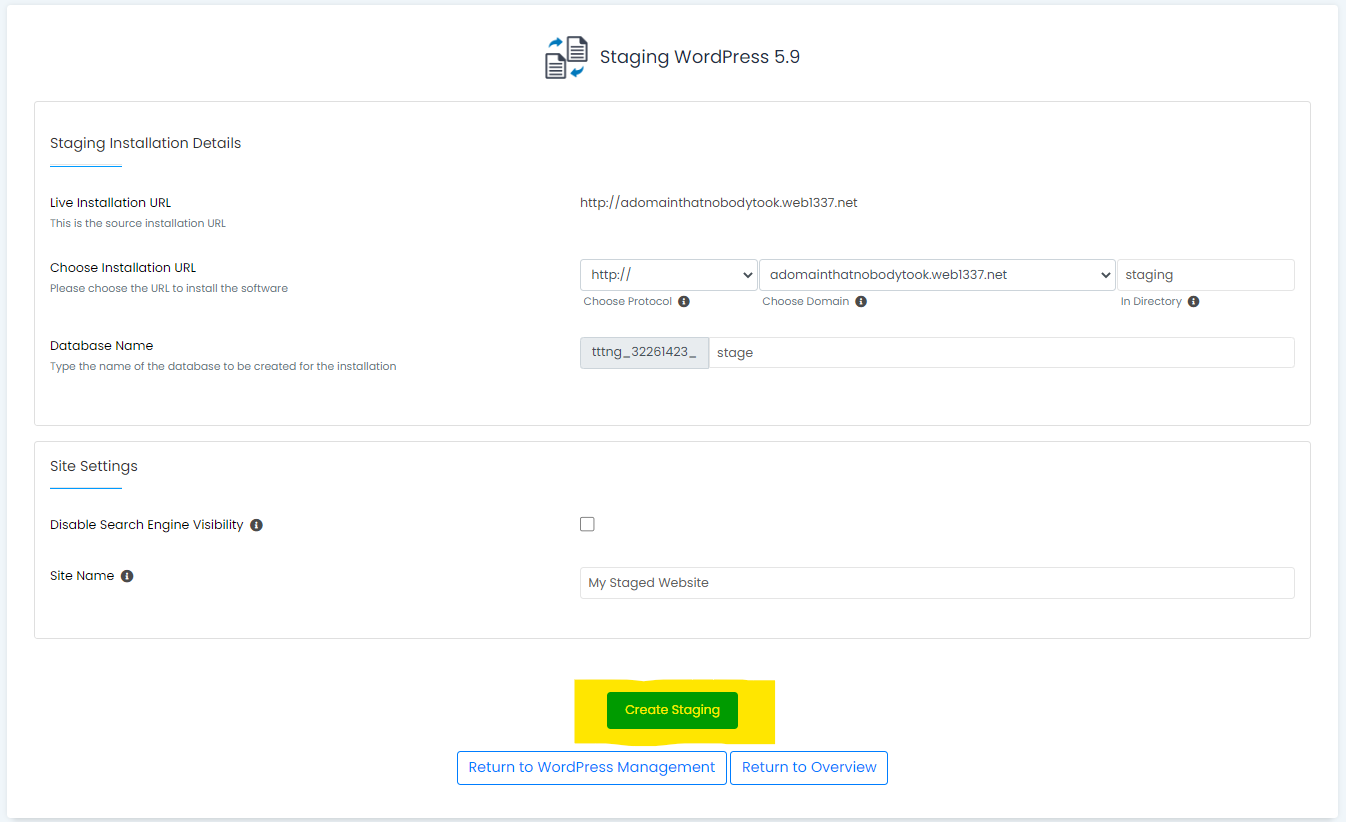The width and height of the screenshot is (1346, 822).
Task: Click info icon next to Disable Search Engine Visibility
Action: pos(256,525)
